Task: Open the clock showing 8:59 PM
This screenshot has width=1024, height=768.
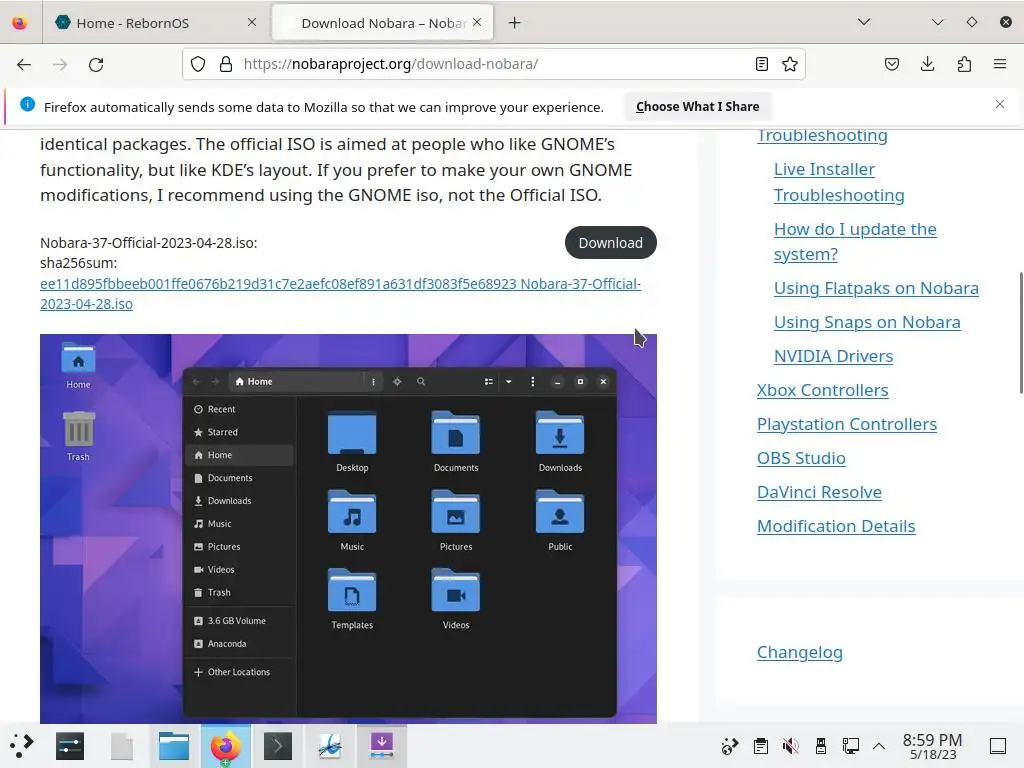Action: click(x=933, y=746)
